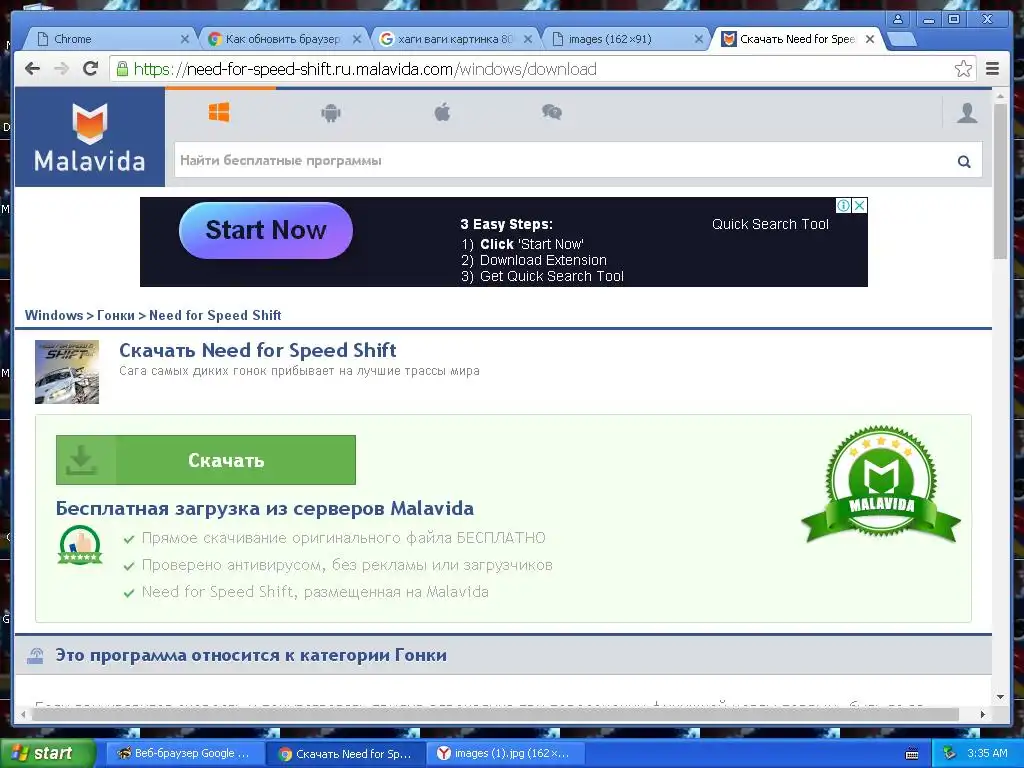Click the Chrome profile person icon in title bar
Screen dimensions: 1024x768
pyautogui.click(x=898, y=19)
